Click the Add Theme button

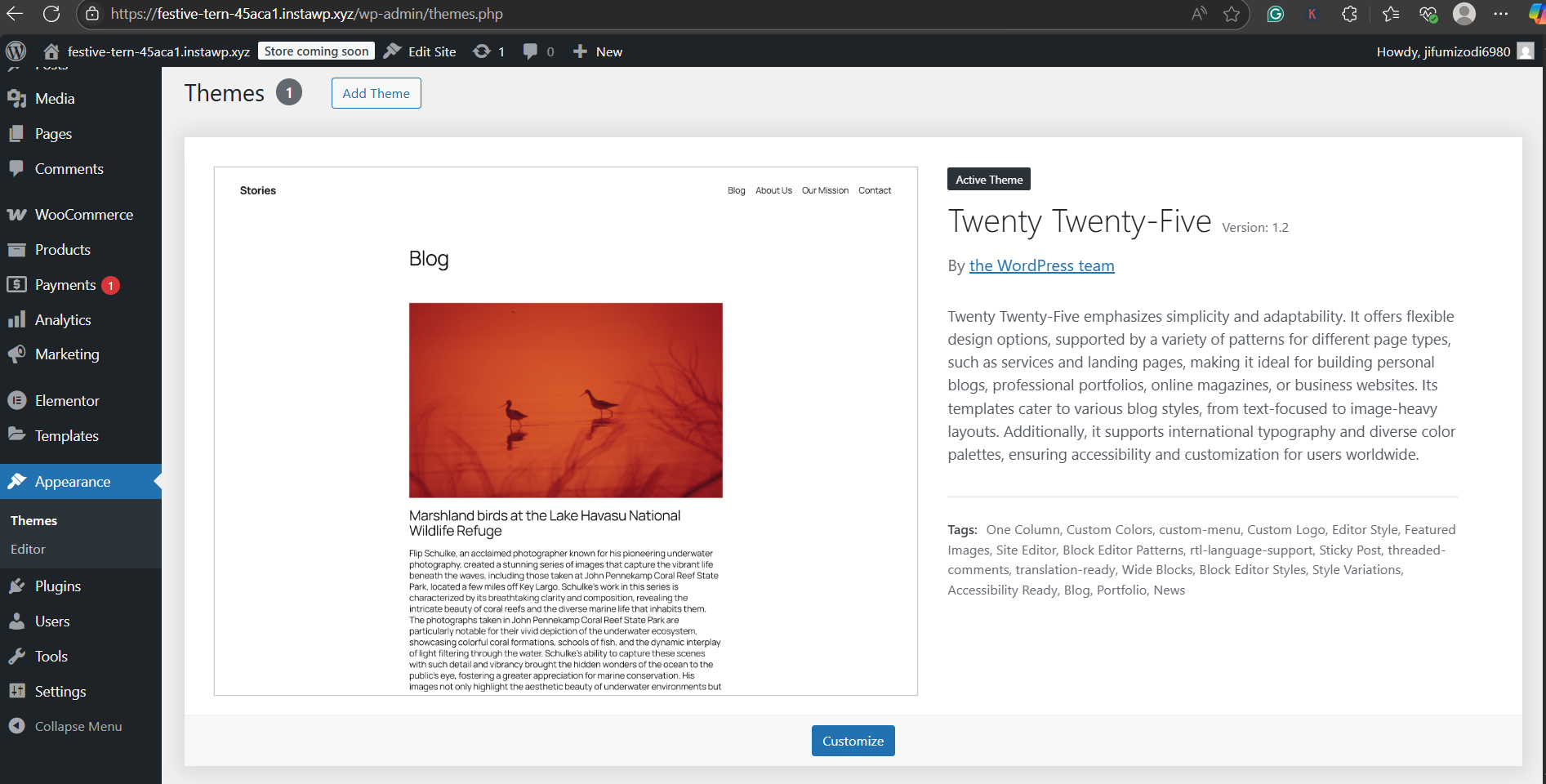pos(376,93)
